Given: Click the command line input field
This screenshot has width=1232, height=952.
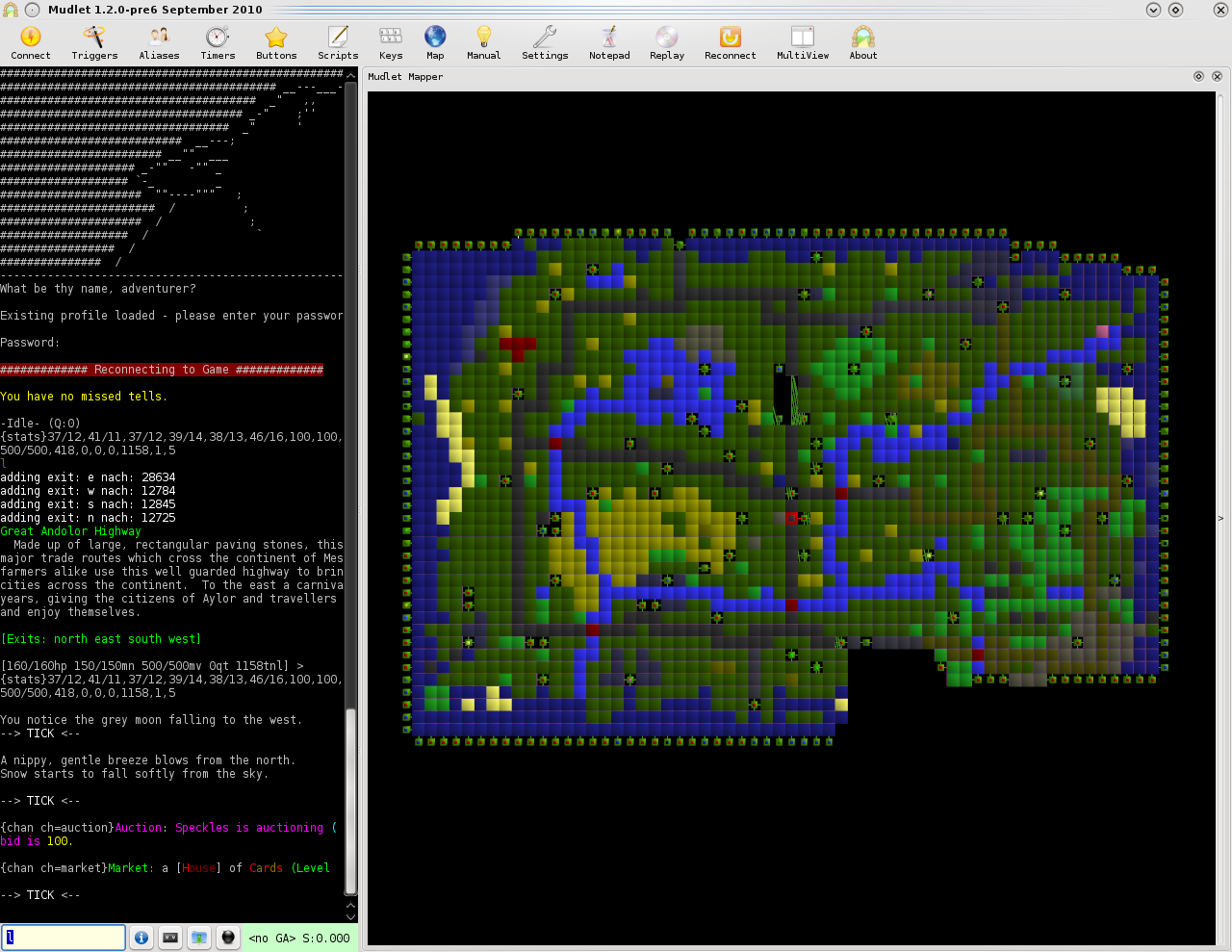Looking at the screenshot, I should pos(64,938).
